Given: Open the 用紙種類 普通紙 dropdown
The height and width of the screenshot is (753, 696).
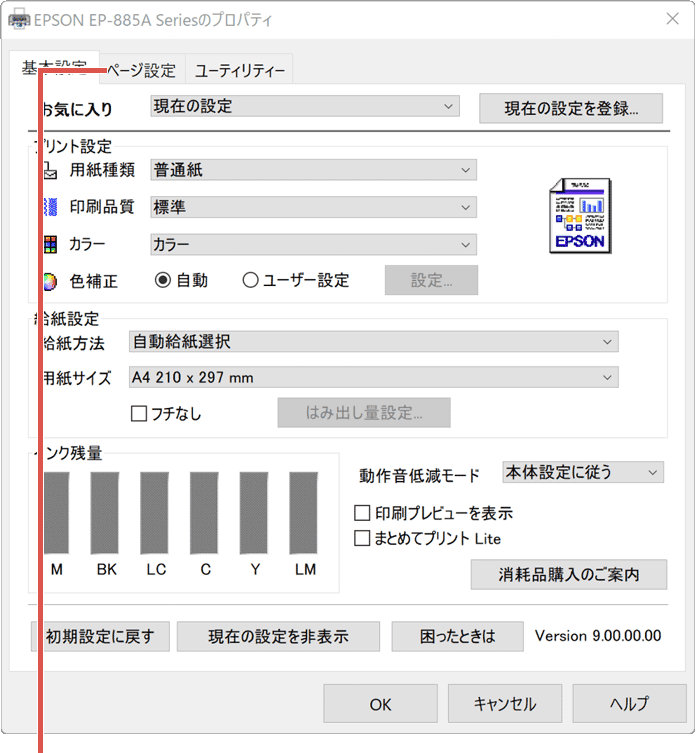Looking at the screenshot, I should tap(314, 170).
